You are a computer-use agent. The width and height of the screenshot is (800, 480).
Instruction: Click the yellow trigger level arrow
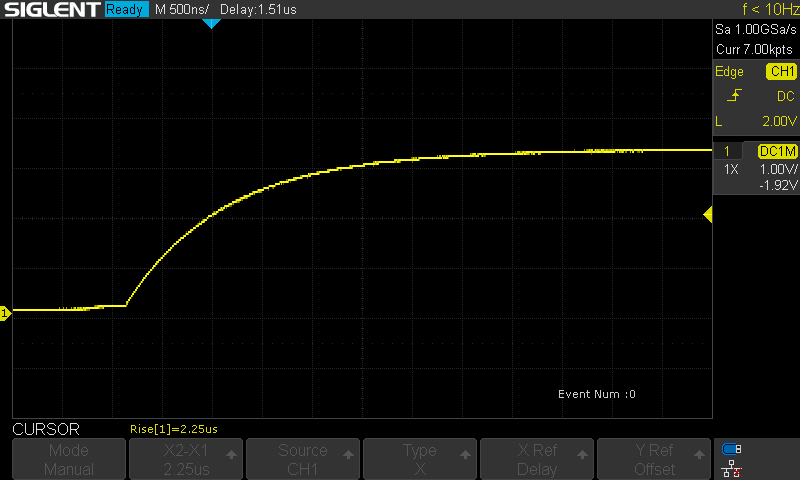pos(708,215)
